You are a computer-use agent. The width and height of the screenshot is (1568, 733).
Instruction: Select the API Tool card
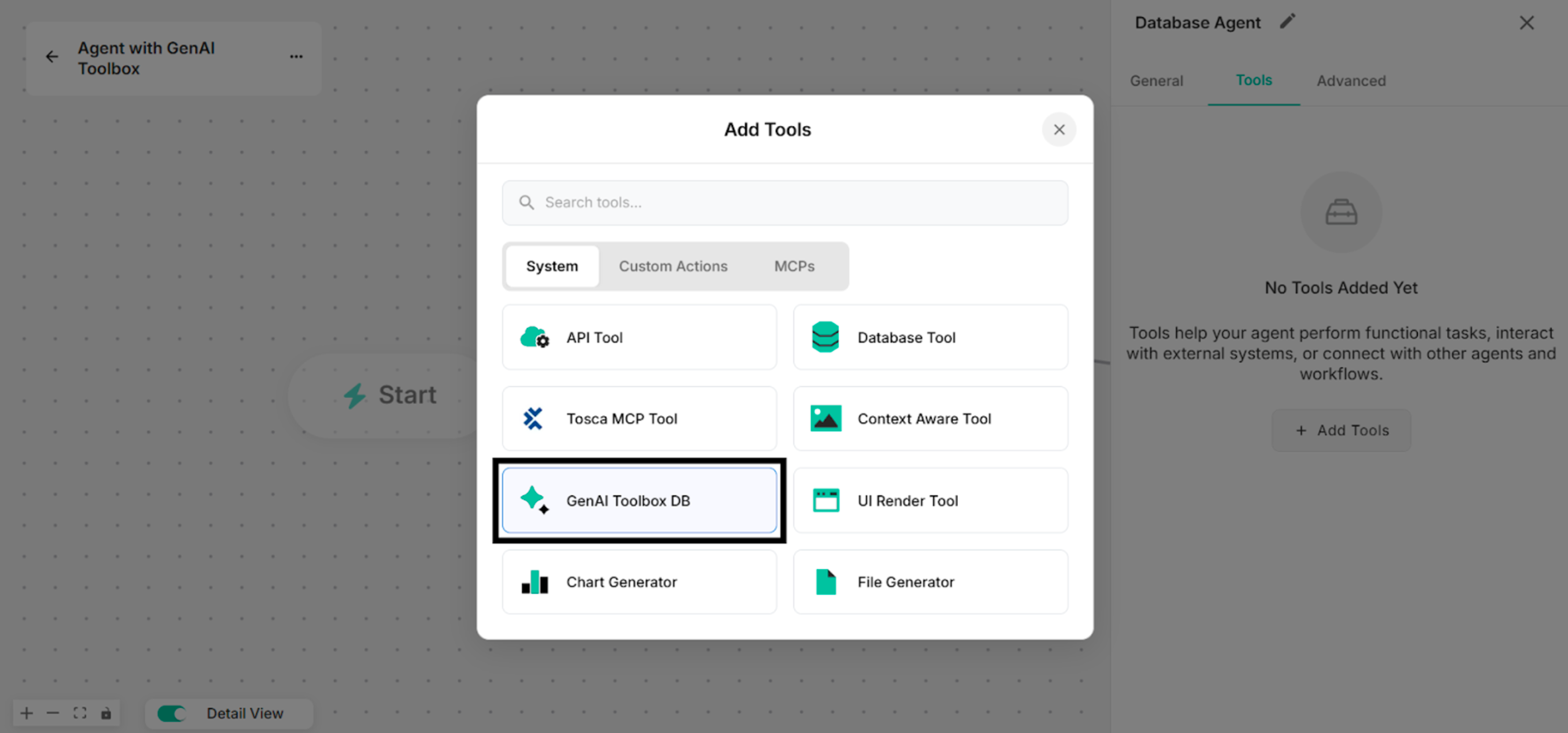(639, 337)
